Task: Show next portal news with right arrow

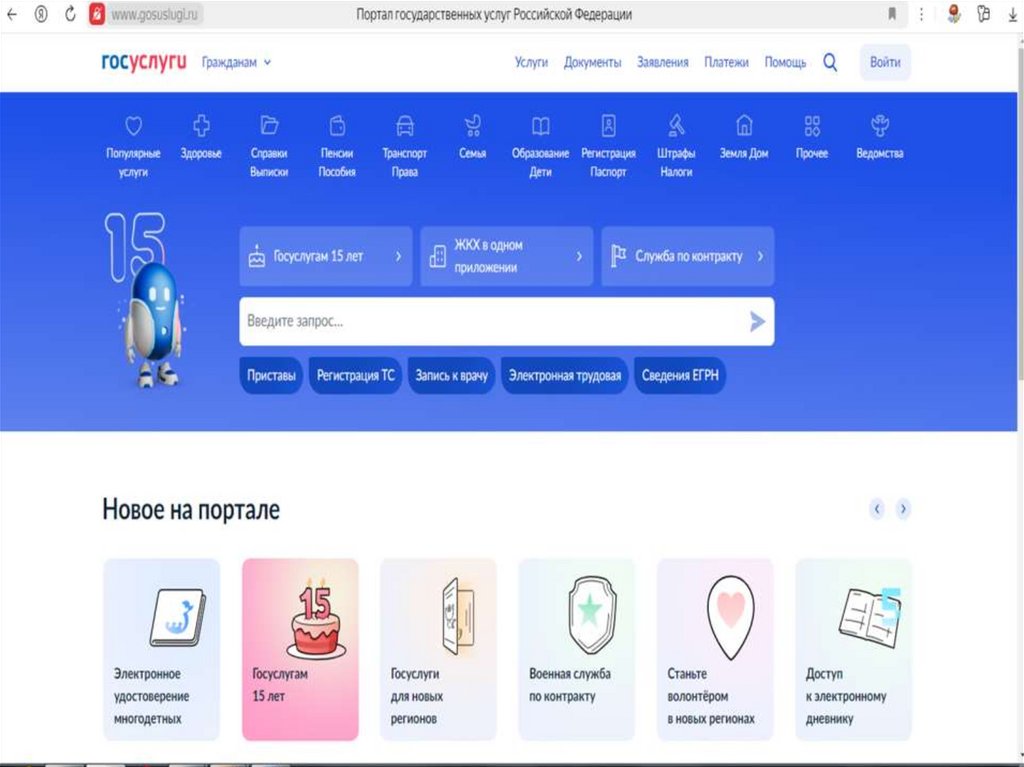Action: coord(903,509)
